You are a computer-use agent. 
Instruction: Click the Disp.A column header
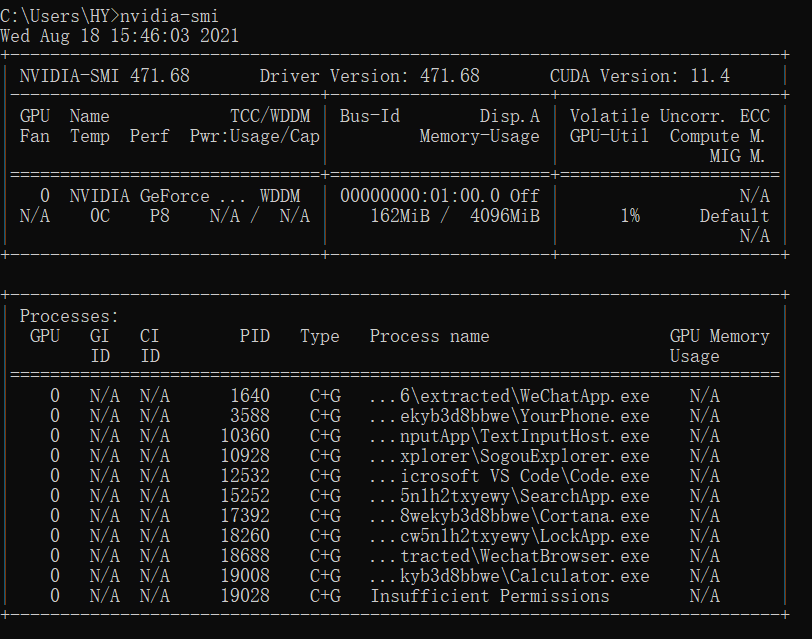click(510, 116)
